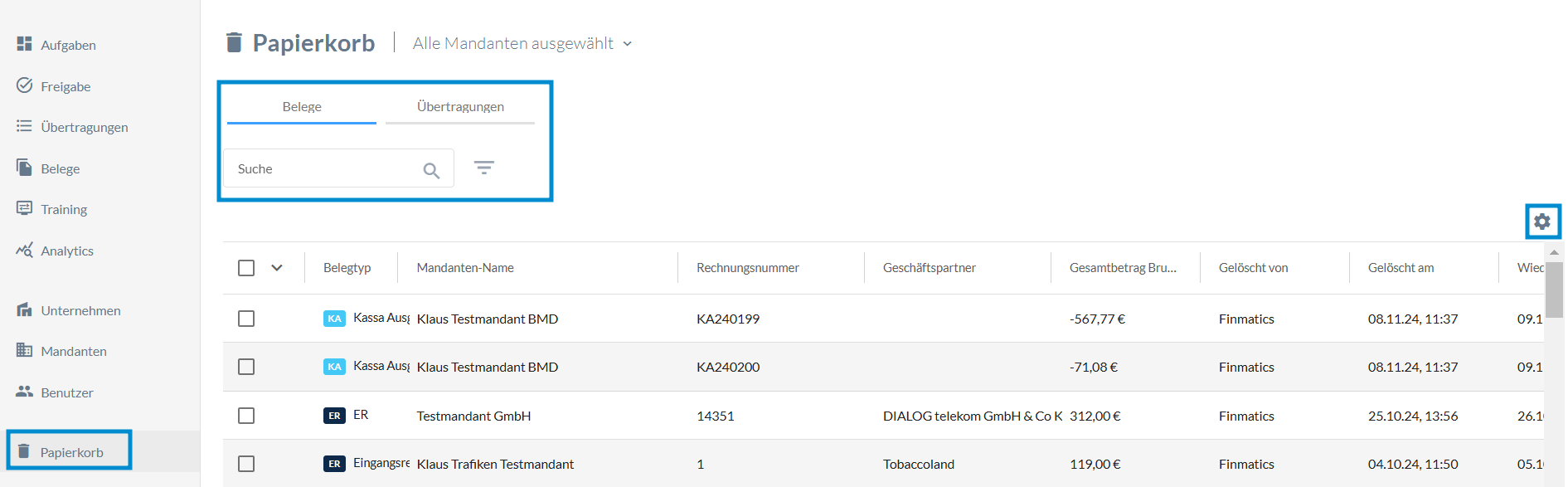Open Aufgaben from the sidebar
Viewport: 1568px width, 487px height.
click(68, 45)
